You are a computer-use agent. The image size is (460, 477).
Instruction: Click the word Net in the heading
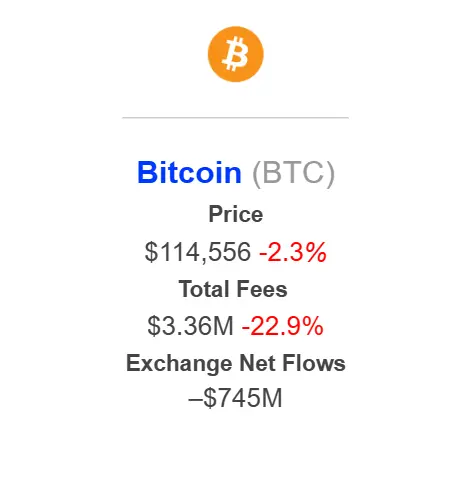click(257, 363)
